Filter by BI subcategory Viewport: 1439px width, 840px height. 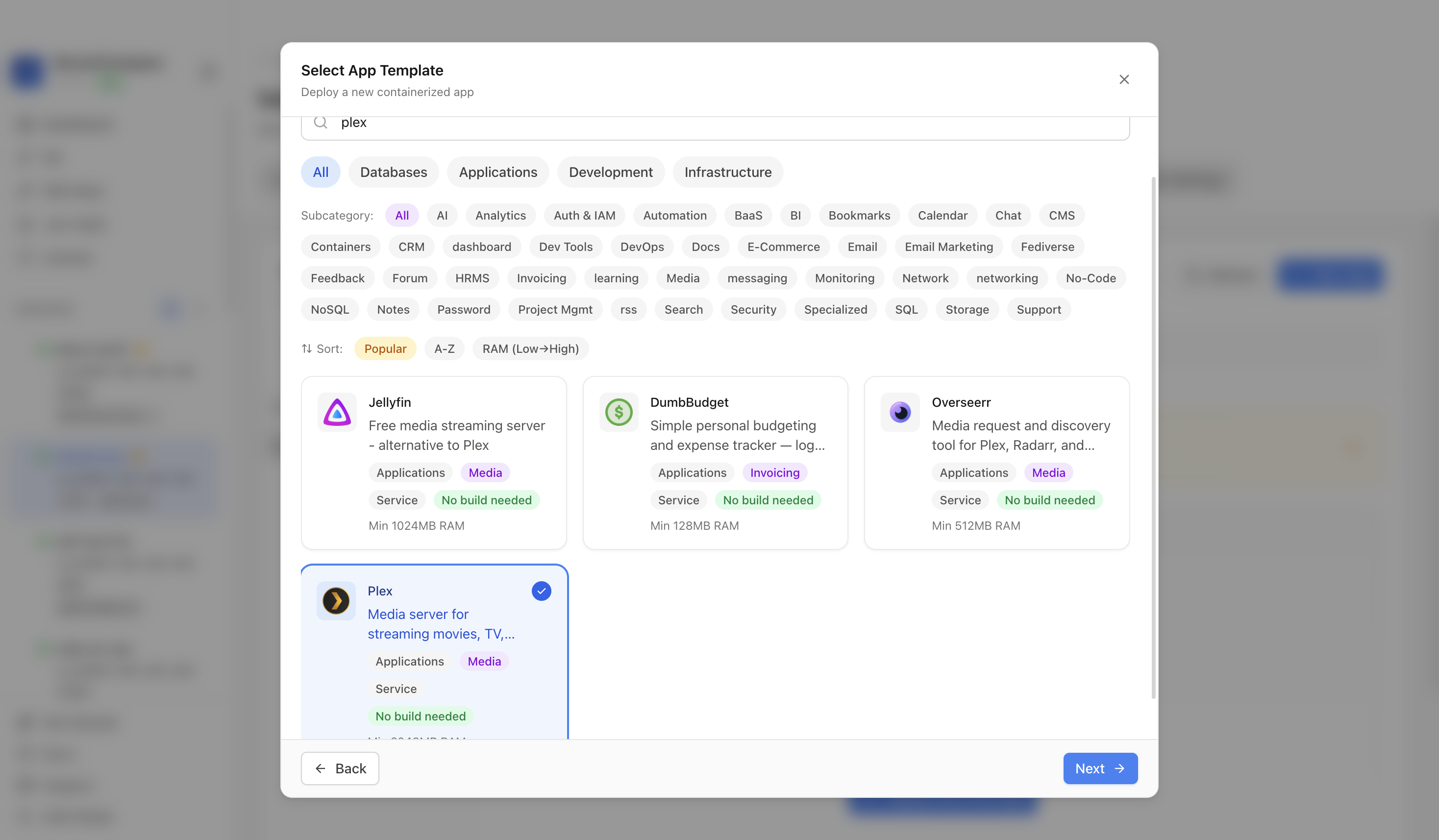[795, 215]
